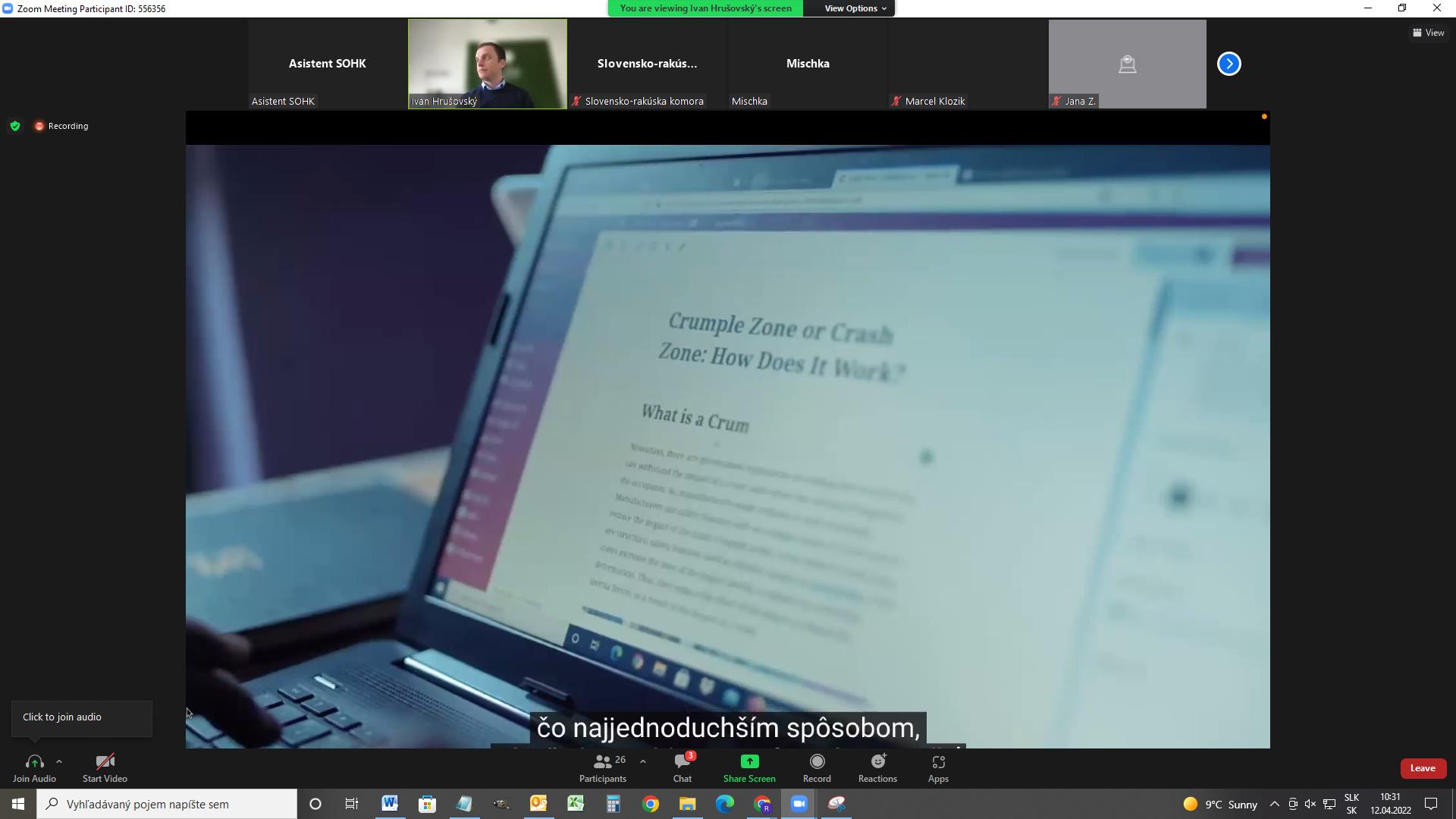Screen dimensions: 1456x819
Task: Open Excel from the taskbar
Action: (x=576, y=804)
